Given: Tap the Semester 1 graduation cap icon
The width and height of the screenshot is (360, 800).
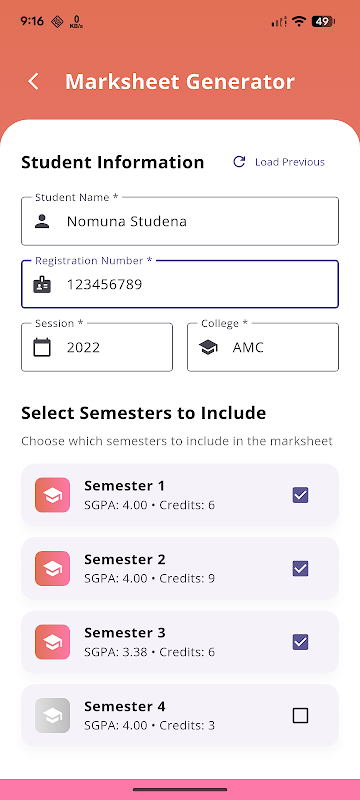Looking at the screenshot, I should [x=53, y=495].
